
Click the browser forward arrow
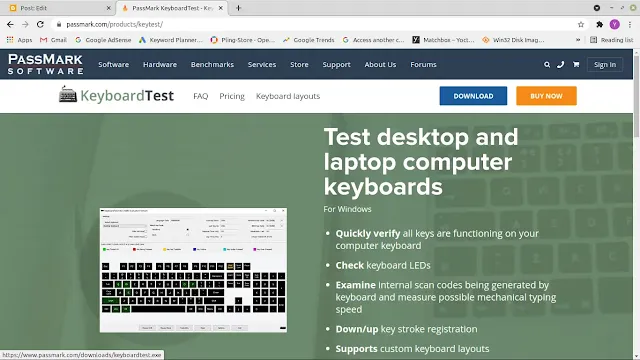pyautogui.click(x=25, y=24)
